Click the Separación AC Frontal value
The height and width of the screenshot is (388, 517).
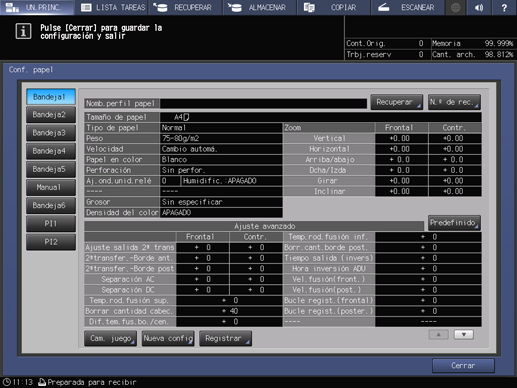(x=203, y=279)
